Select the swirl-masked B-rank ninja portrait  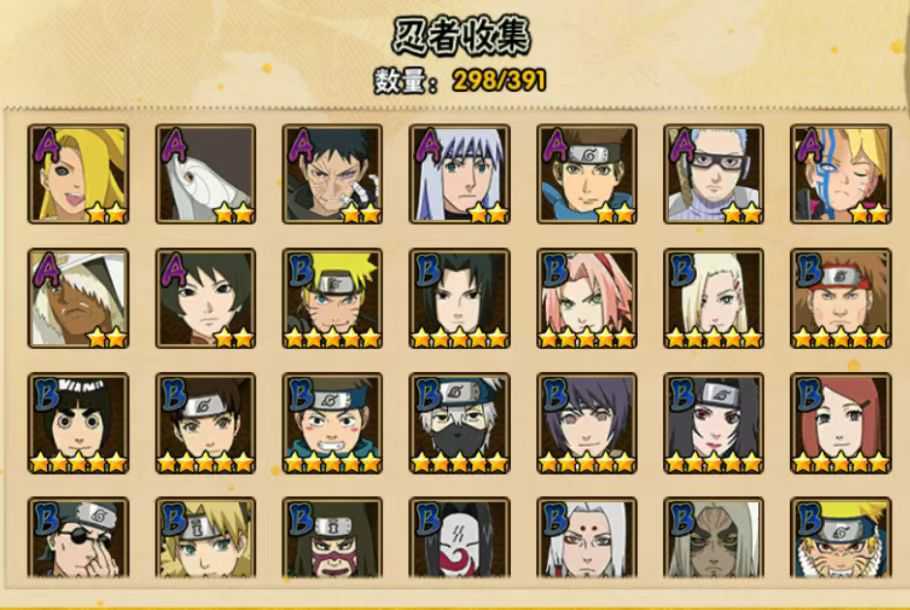(459, 537)
